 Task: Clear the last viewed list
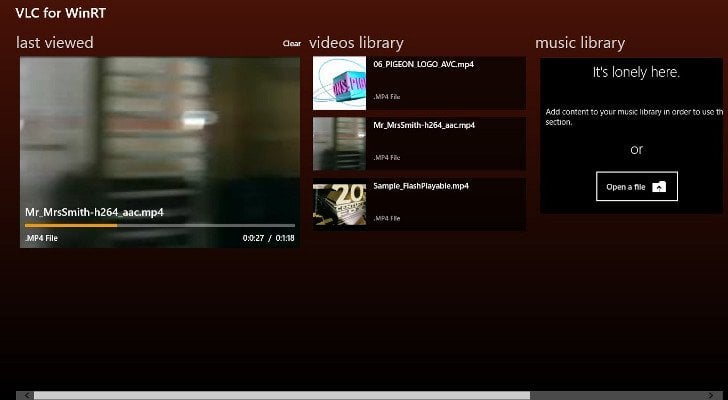pyautogui.click(x=292, y=44)
